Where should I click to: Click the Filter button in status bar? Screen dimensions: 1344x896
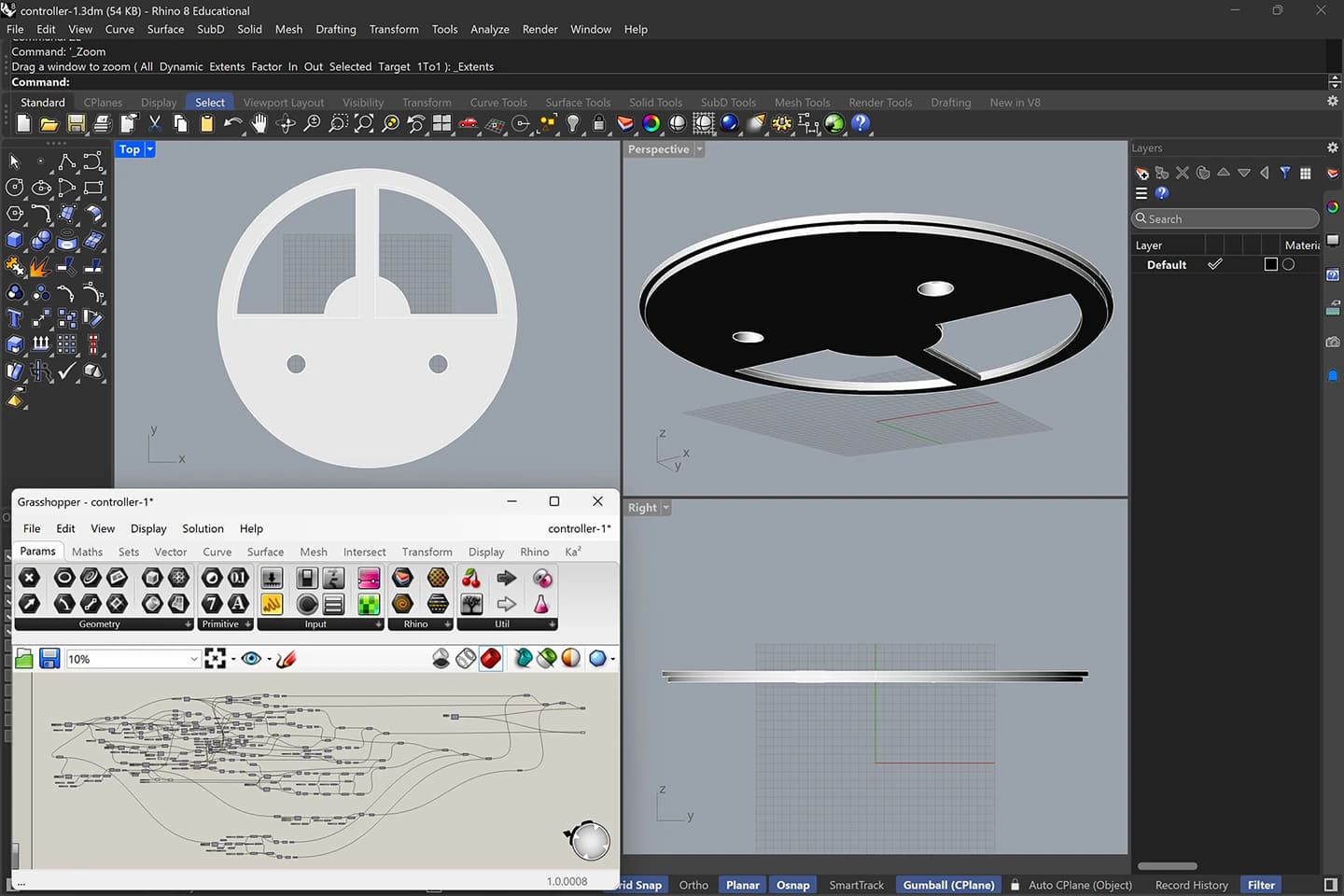[1261, 885]
